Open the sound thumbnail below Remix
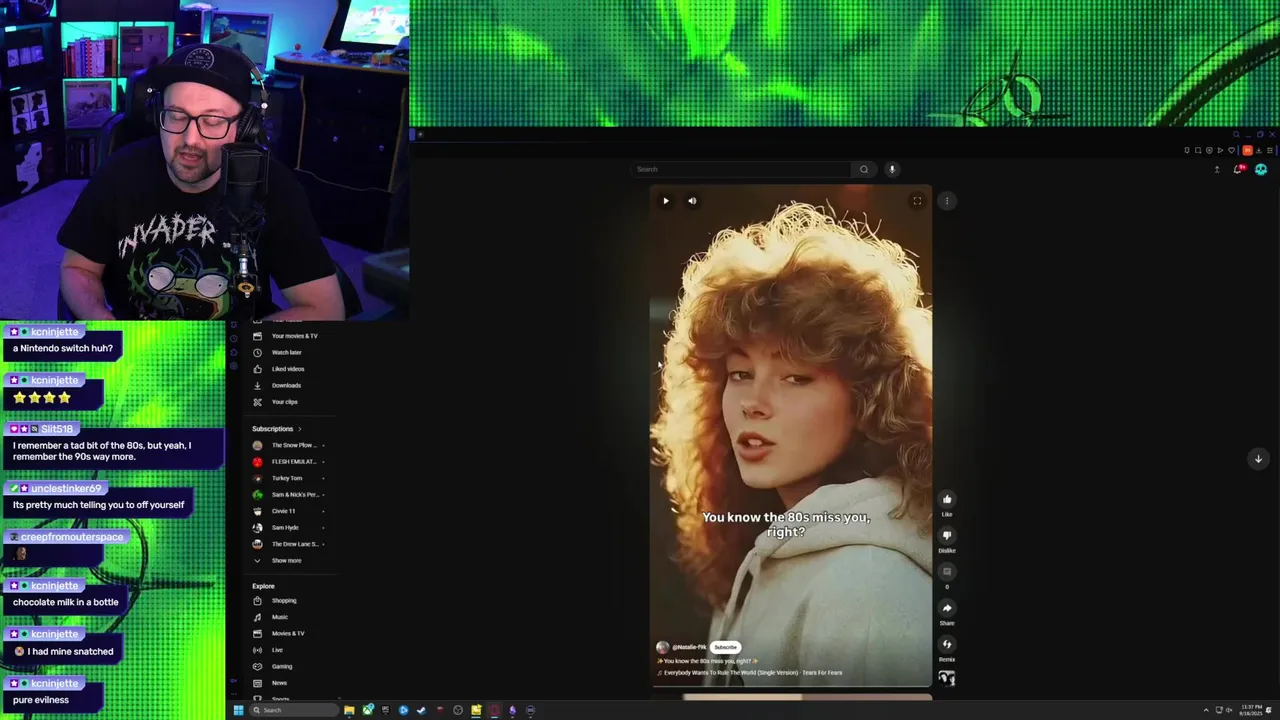This screenshot has width=1280, height=720. click(x=947, y=679)
